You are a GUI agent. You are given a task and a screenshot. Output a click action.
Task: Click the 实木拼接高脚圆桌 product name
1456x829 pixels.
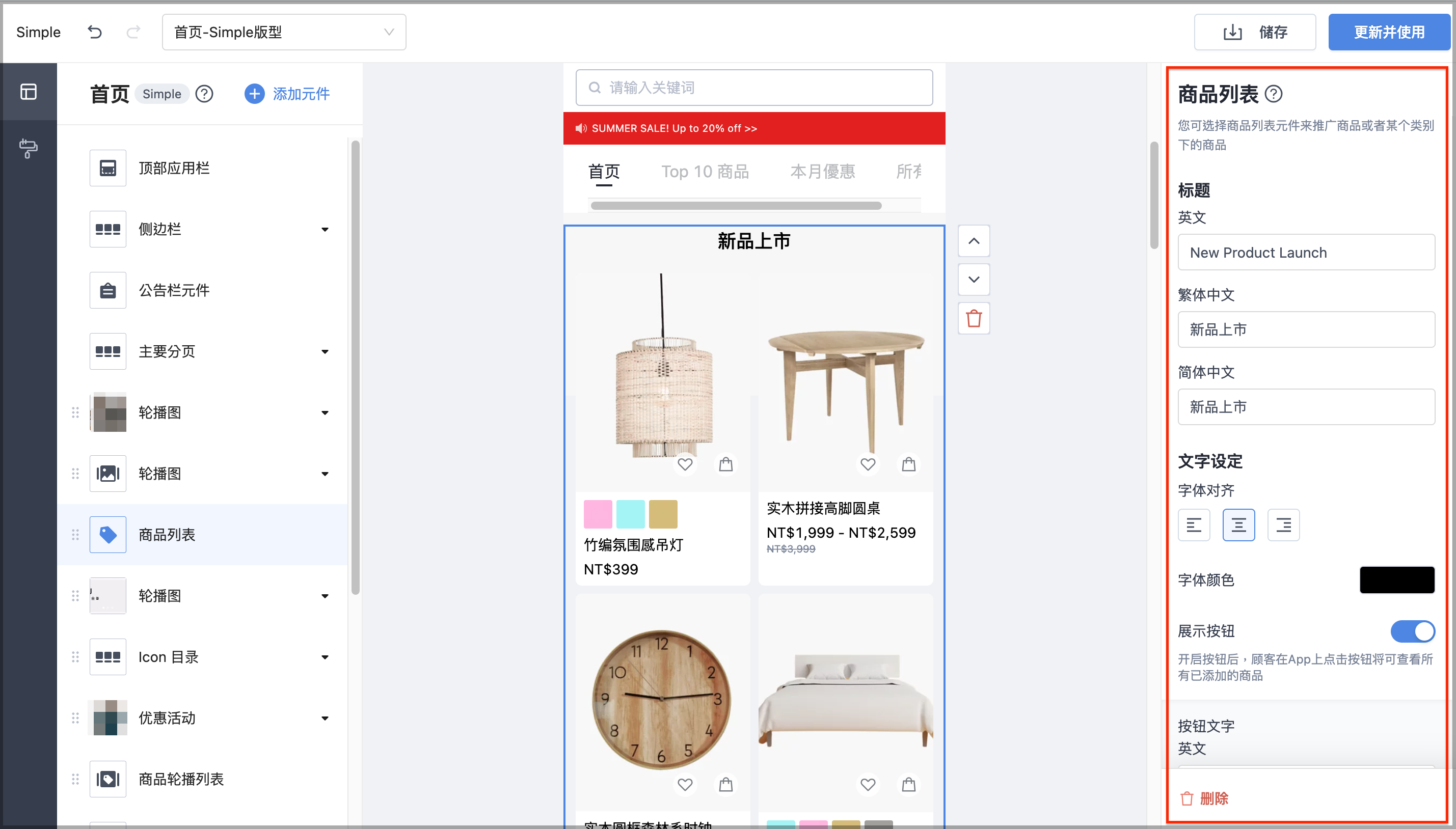(823, 508)
